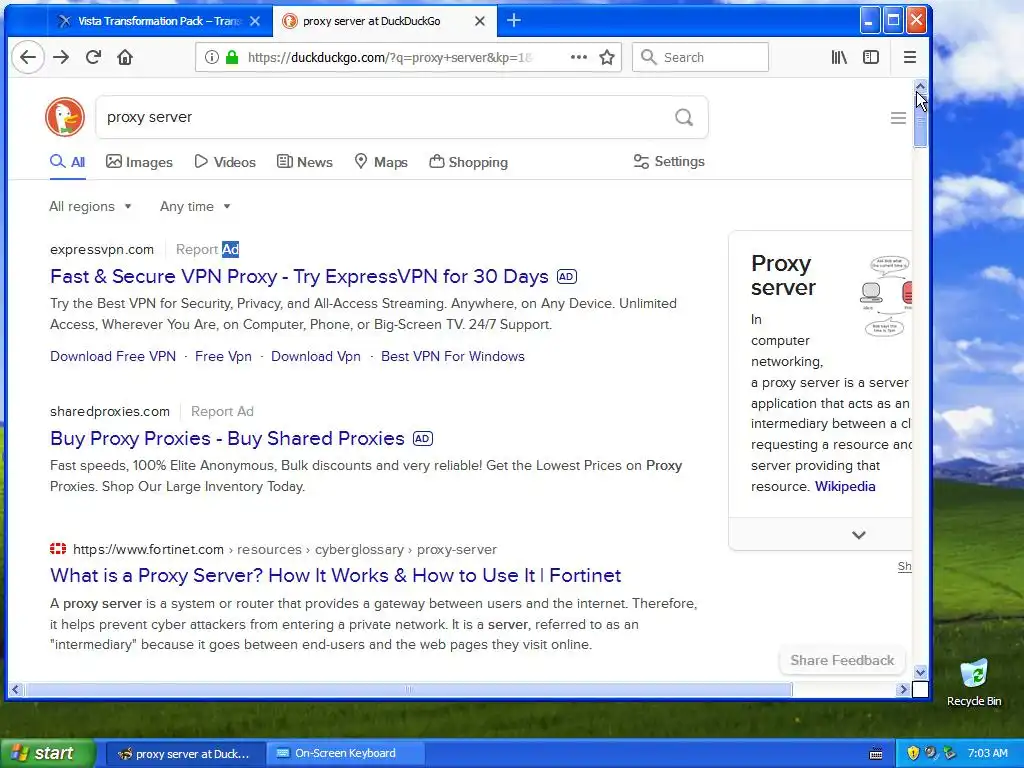Click the DuckDuckGo duck logo
Viewport: 1024px width, 768px height.
click(65, 117)
